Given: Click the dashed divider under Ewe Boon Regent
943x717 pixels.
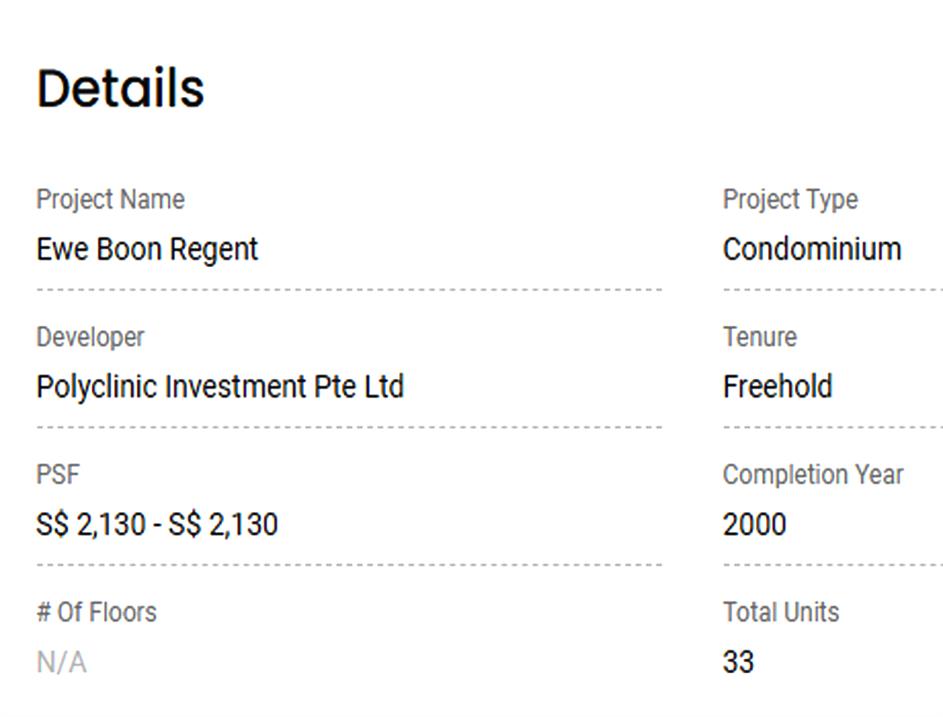Looking at the screenshot, I should pos(349,290).
